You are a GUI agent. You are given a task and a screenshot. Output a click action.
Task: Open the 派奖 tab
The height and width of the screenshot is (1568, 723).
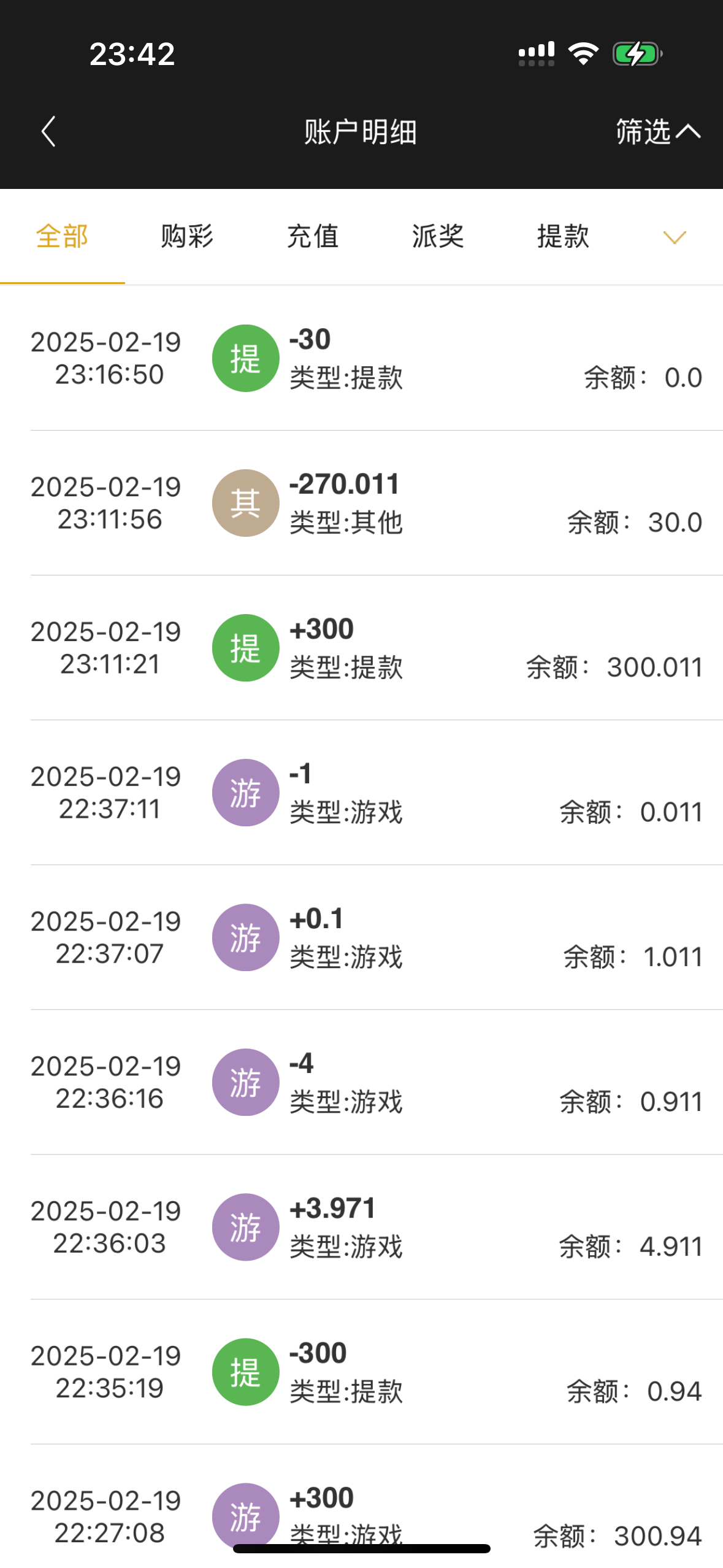tap(438, 237)
